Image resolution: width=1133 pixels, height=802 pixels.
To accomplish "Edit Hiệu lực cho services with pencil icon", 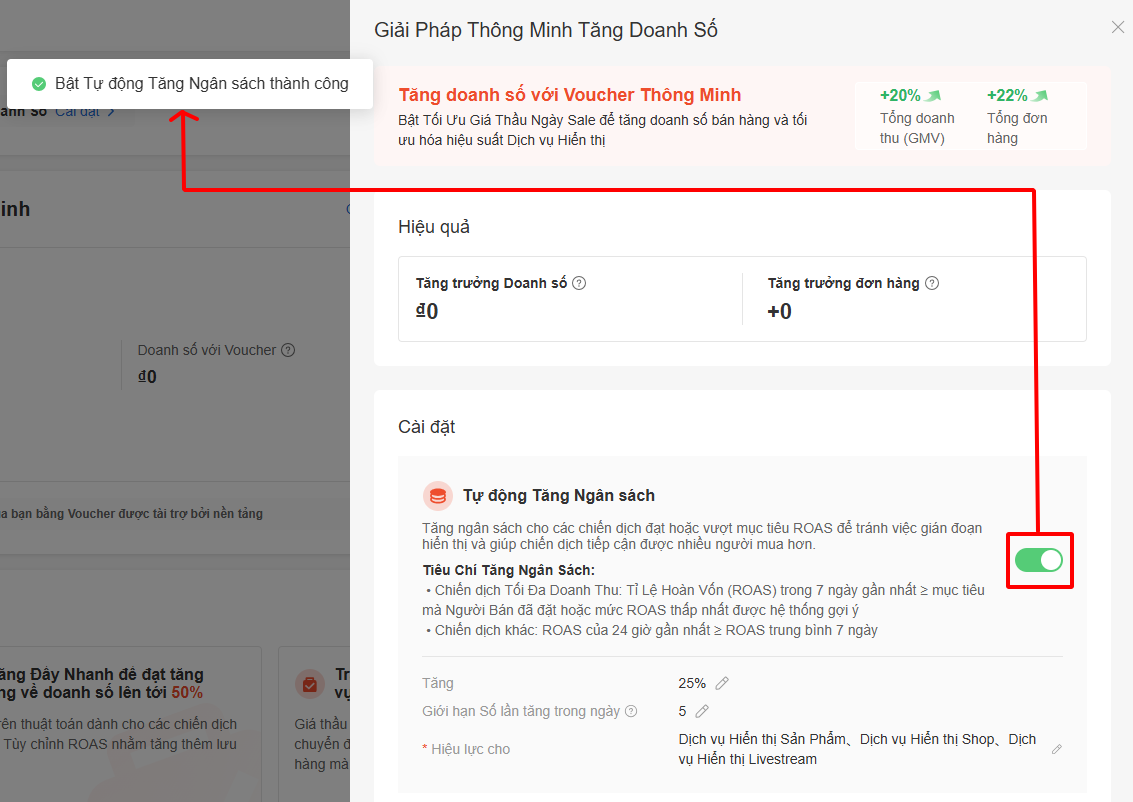I will coord(1057,749).
